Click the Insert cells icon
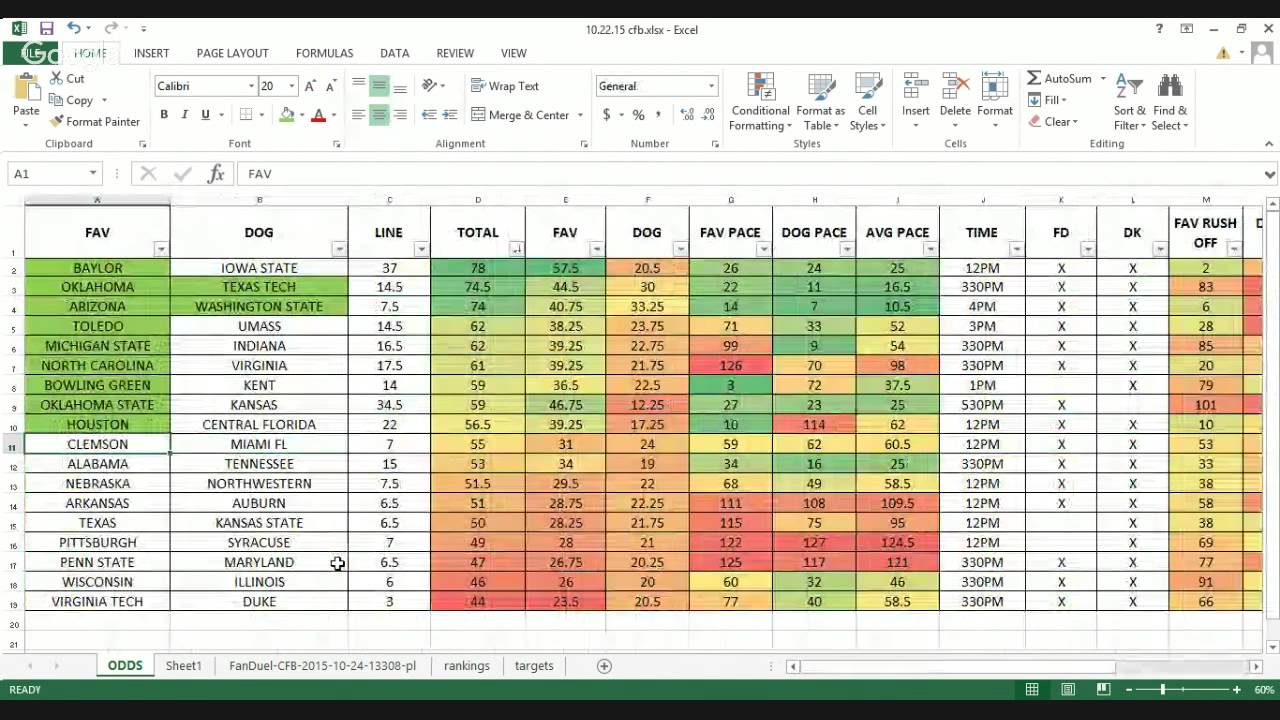This screenshot has height=720, width=1280. point(915,87)
